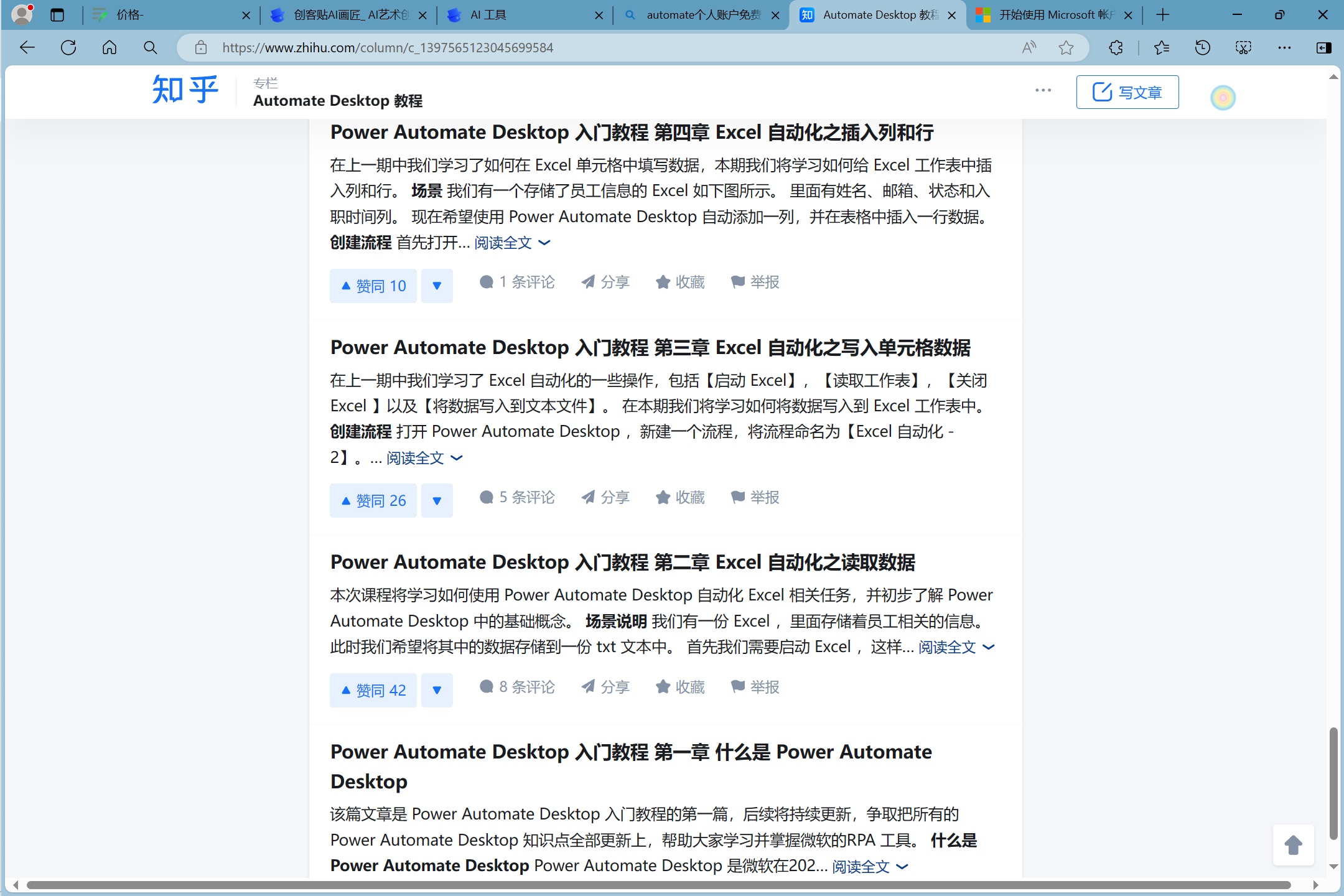The width and height of the screenshot is (1344, 896).
Task: Open the browser profile avatar
Action: [22, 14]
